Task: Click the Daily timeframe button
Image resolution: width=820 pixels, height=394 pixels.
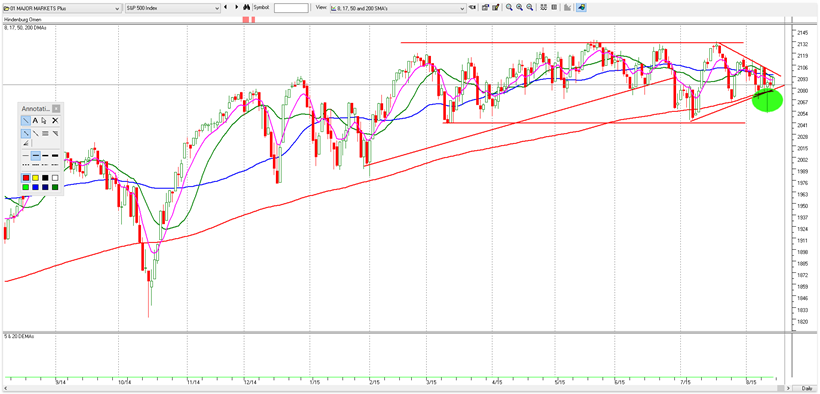Action: click(x=805, y=388)
